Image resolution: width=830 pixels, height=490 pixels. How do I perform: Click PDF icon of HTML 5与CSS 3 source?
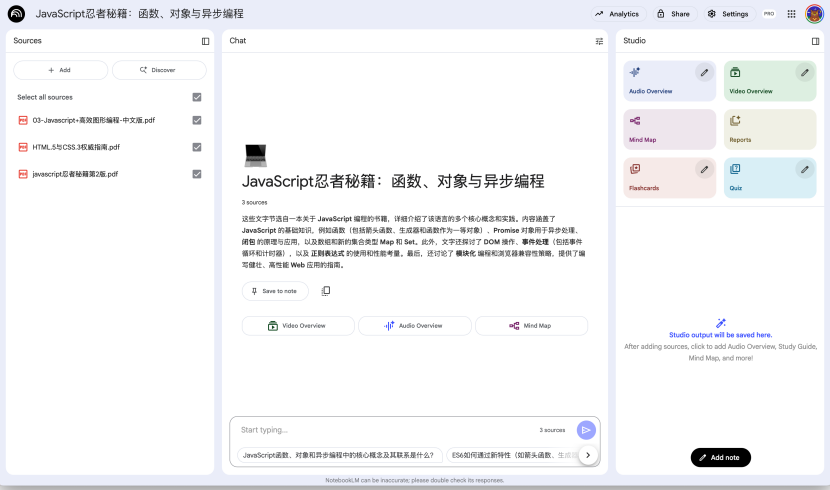pyautogui.click(x=23, y=147)
